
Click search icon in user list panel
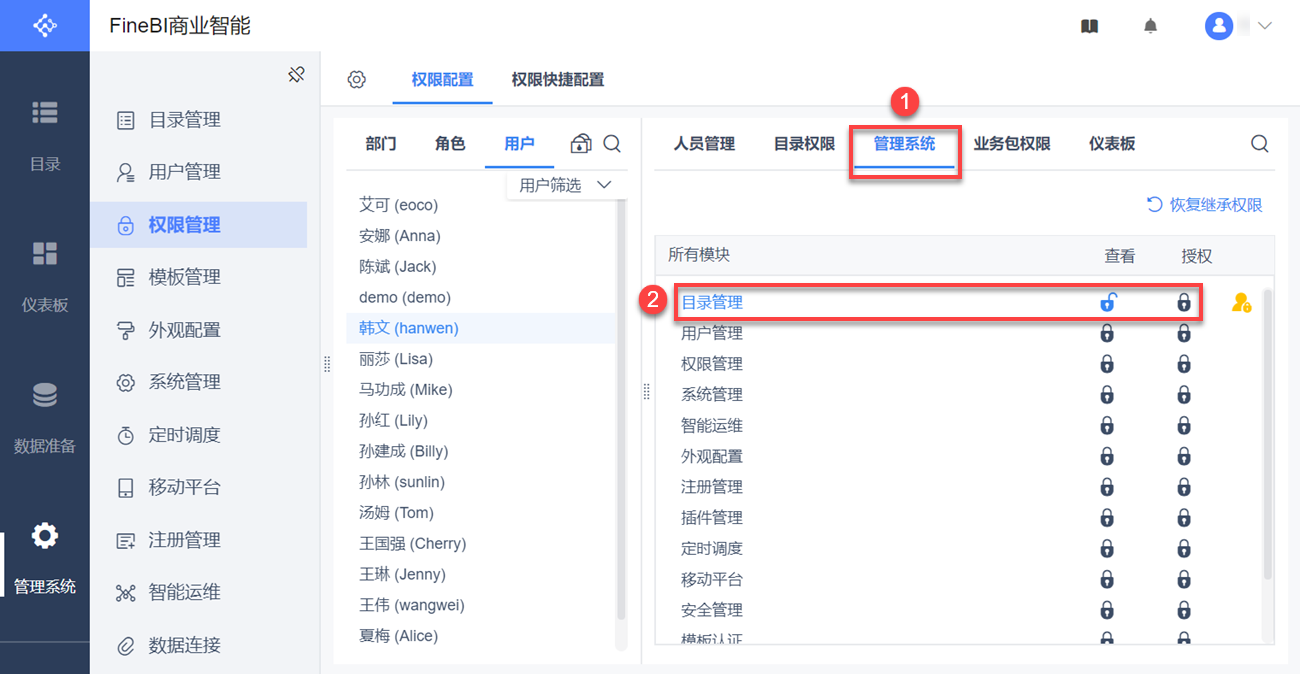(612, 144)
